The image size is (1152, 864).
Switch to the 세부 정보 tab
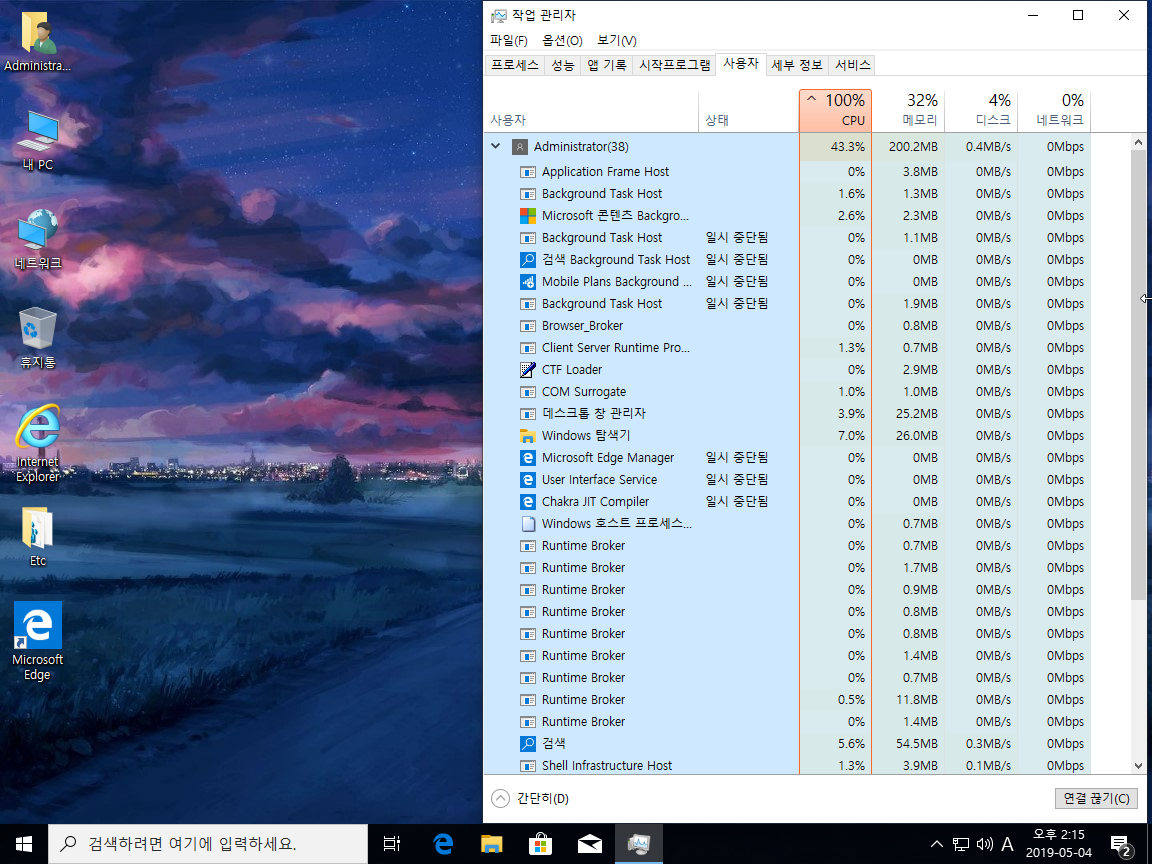pos(797,65)
